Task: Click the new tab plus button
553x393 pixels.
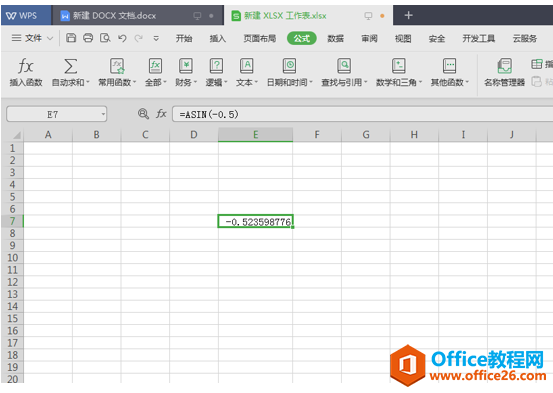Action: [x=408, y=15]
